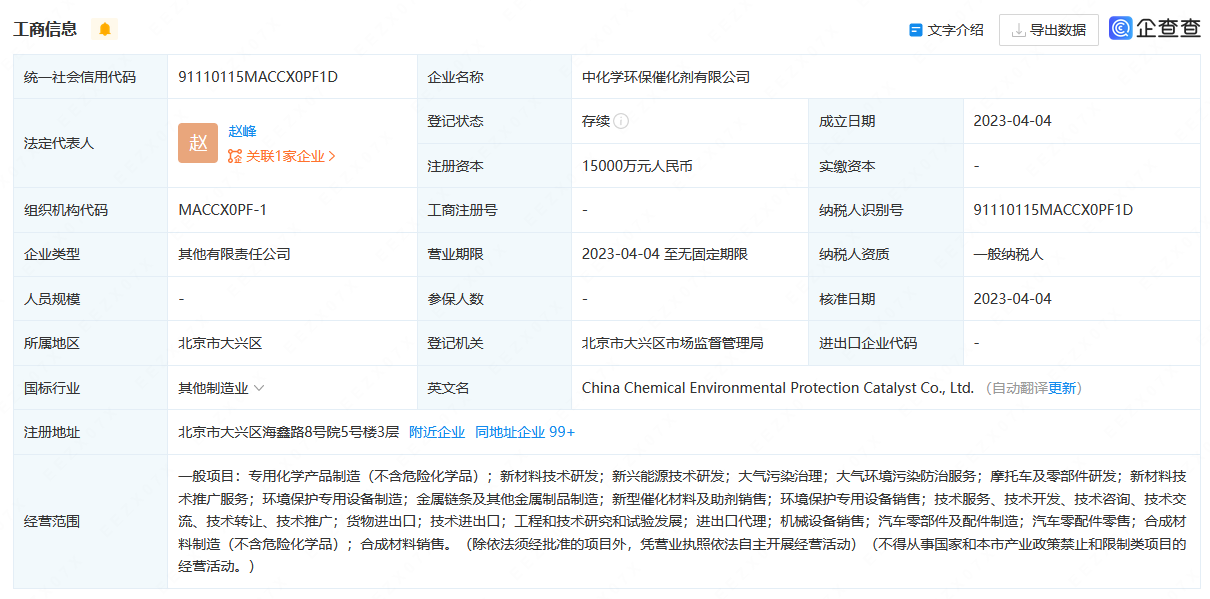The height and width of the screenshot is (599, 1210).
Task: Click the 赵 avatar of legal representative
Action: [x=198, y=143]
